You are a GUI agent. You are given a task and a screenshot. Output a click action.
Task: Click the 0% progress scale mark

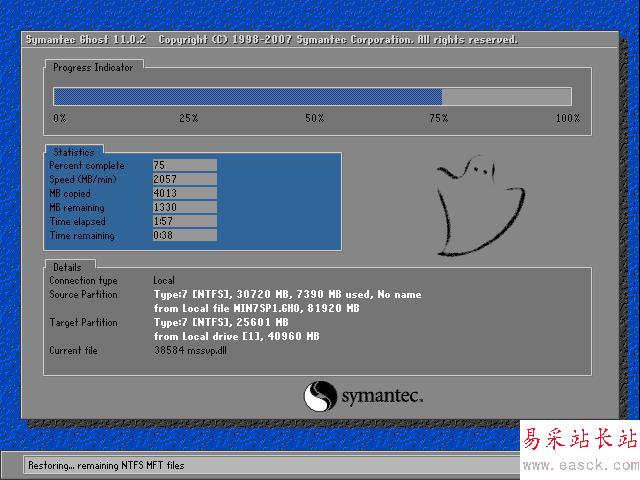[x=60, y=118]
